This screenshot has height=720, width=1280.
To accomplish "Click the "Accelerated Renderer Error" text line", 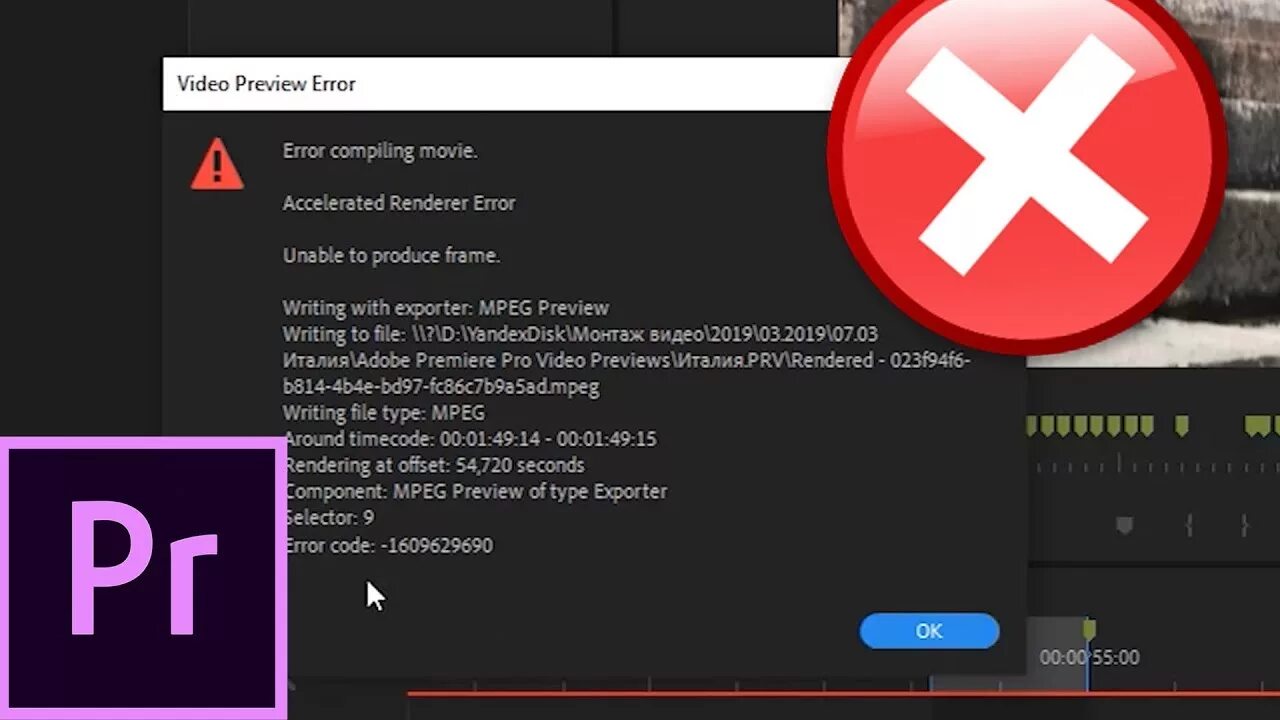I will coord(399,203).
